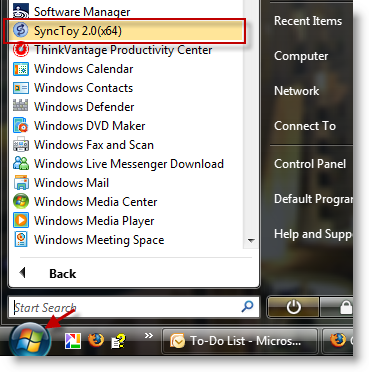Click the ThinkVantage Productivity Center icon

21,50
